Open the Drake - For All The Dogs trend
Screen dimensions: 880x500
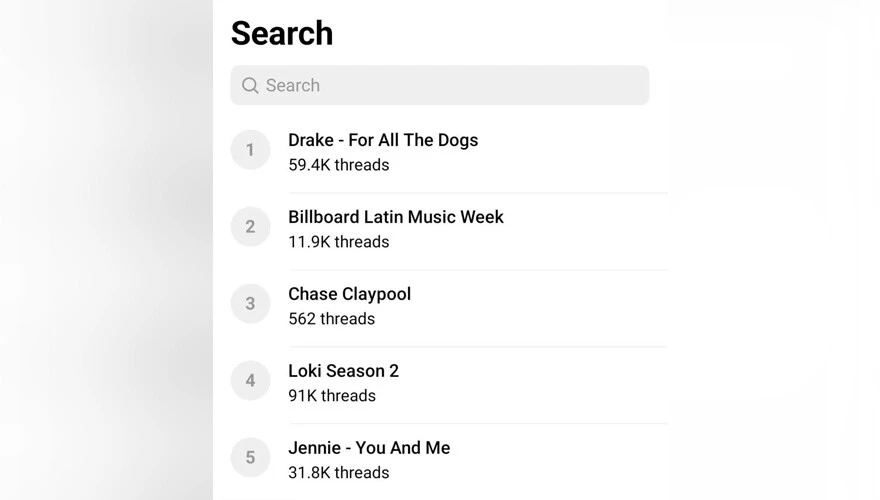coord(383,140)
